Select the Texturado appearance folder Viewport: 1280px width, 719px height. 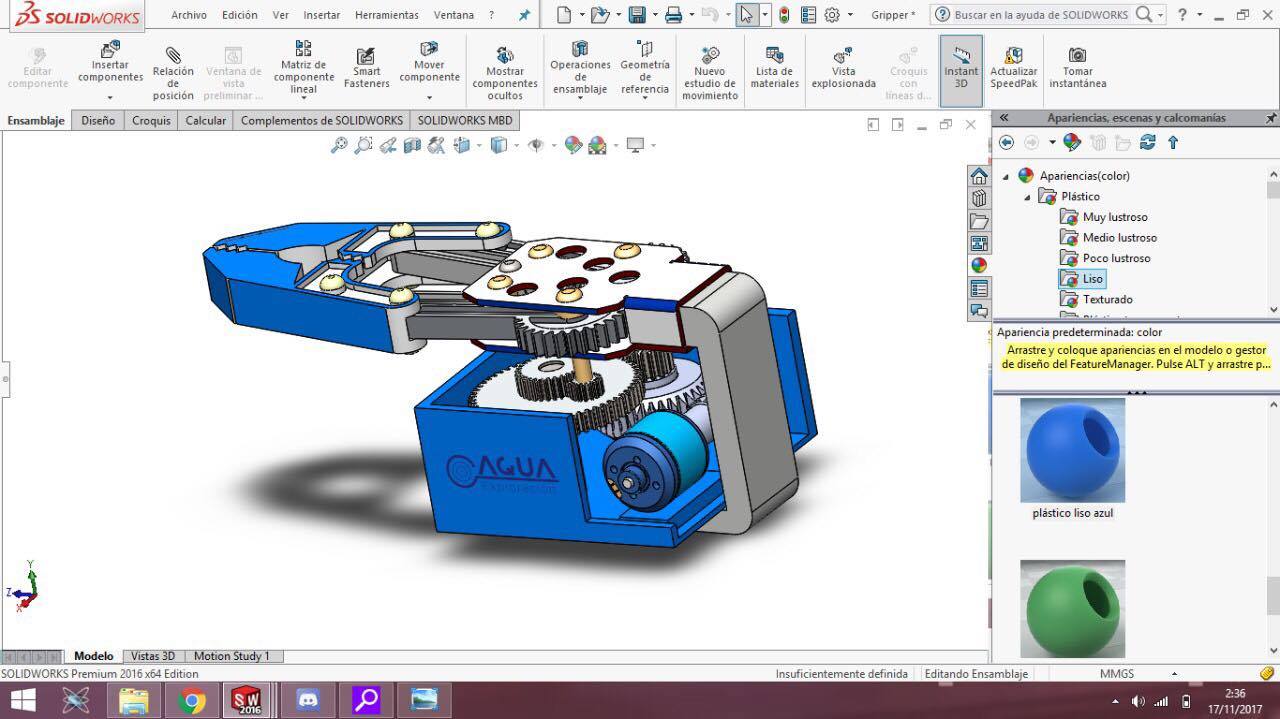coord(1107,299)
